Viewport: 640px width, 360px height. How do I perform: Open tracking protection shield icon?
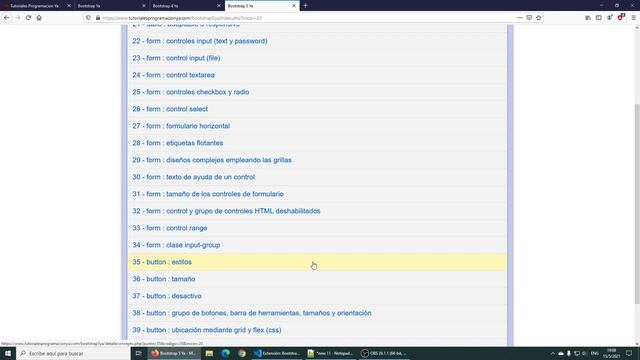89,18
